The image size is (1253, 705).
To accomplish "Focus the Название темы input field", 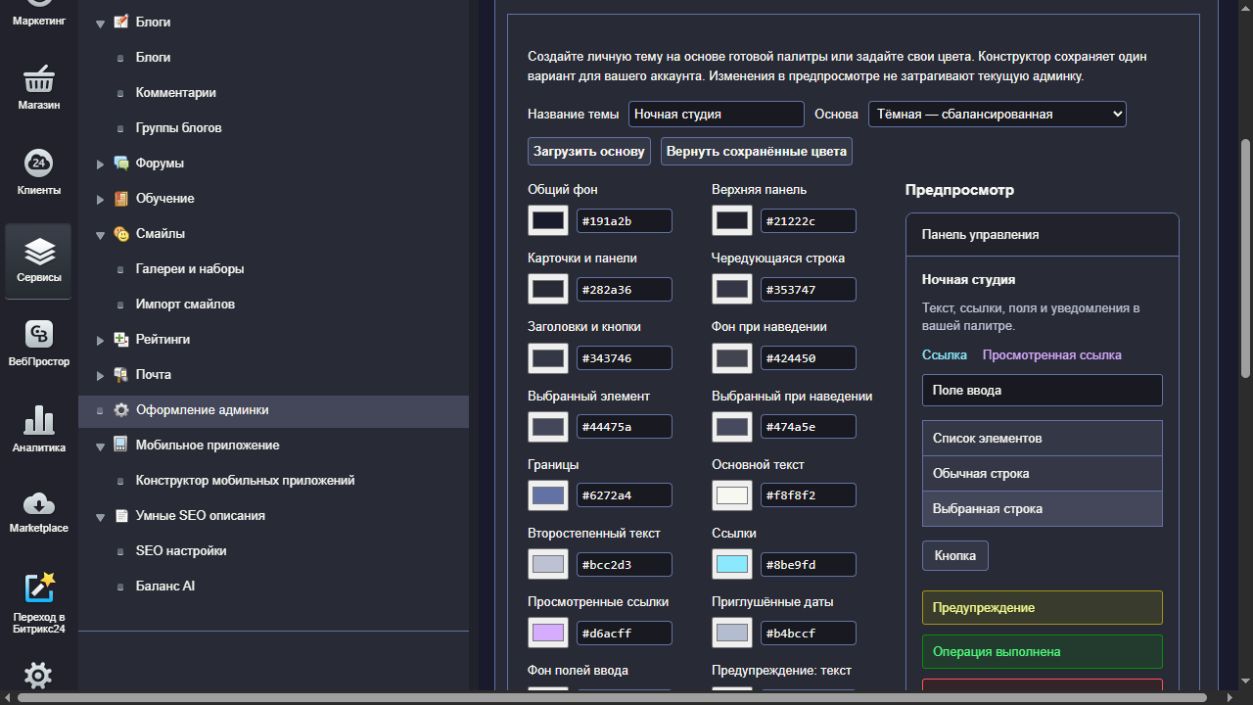I will (x=716, y=114).
